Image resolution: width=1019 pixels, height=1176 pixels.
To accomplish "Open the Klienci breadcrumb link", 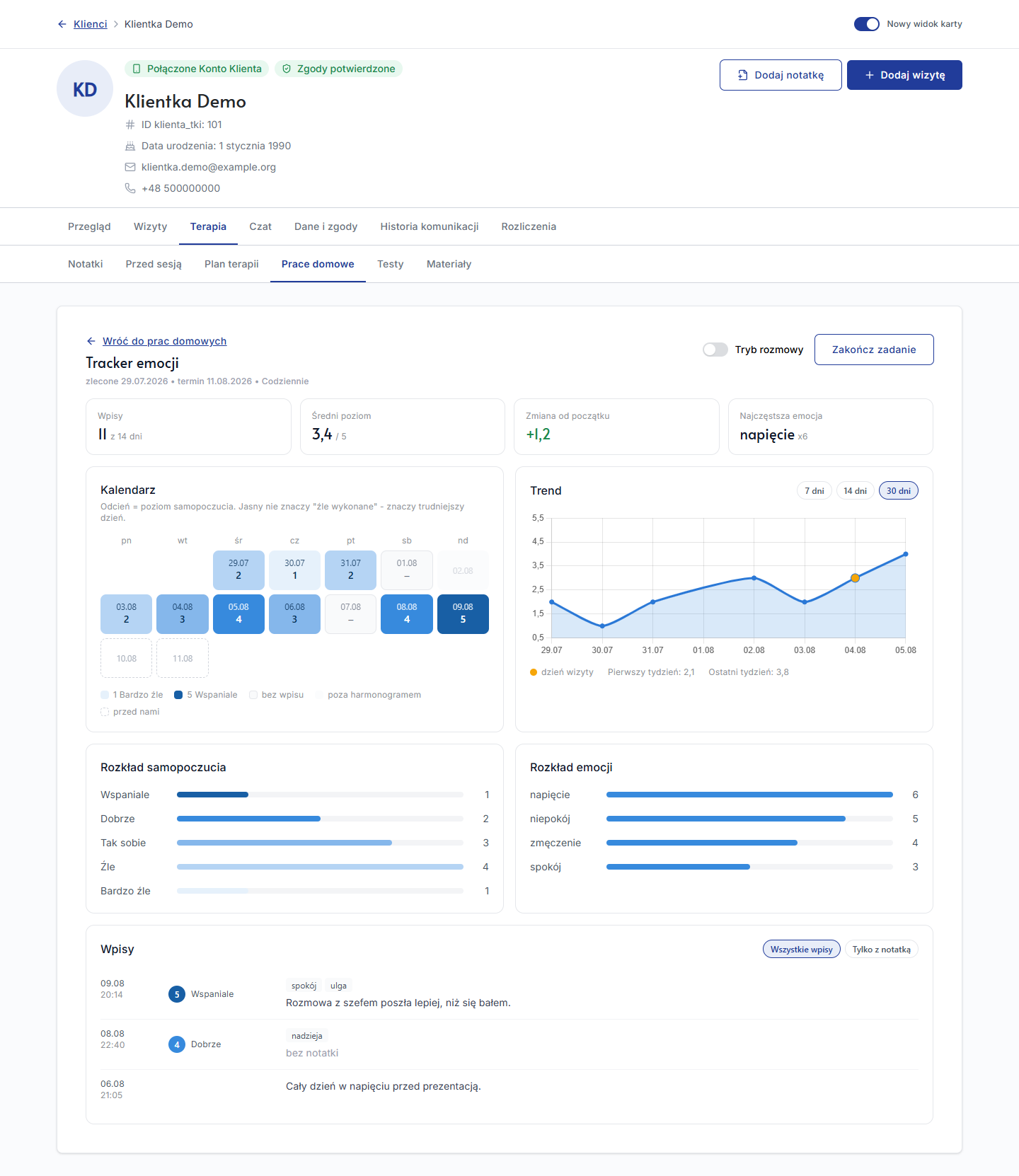I will click(x=91, y=24).
